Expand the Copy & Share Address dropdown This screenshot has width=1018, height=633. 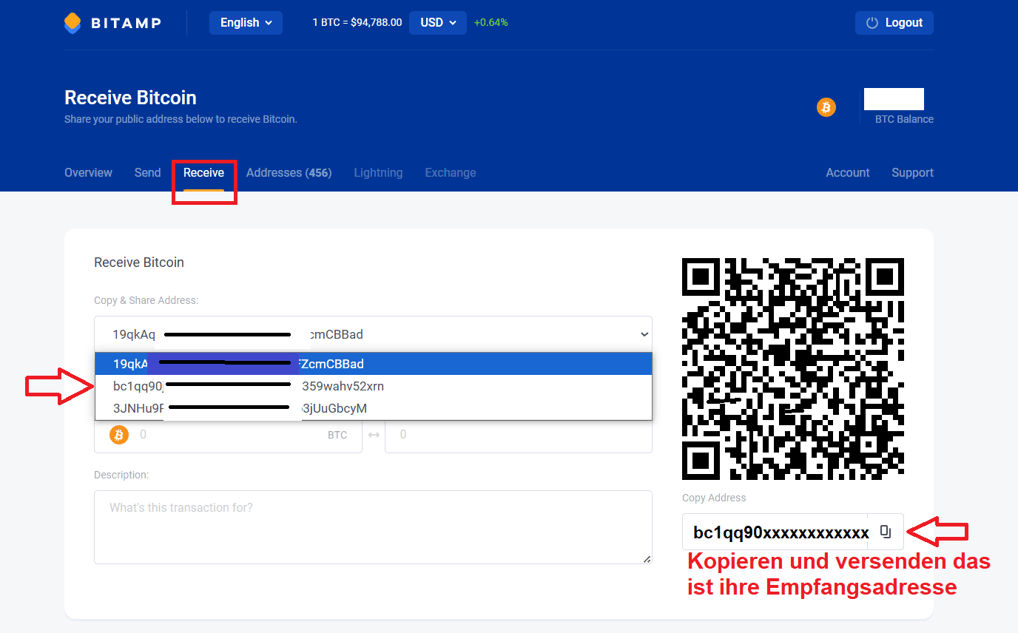coord(373,334)
